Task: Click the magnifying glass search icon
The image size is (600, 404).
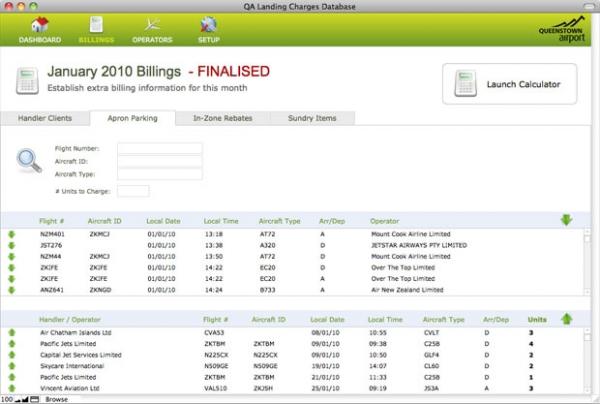Action: 29,161
